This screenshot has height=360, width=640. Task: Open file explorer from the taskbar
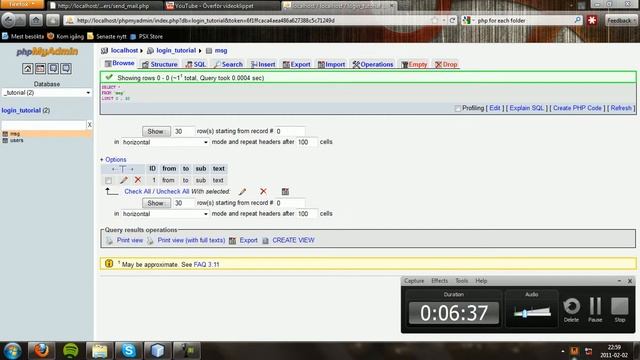point(100,351)
